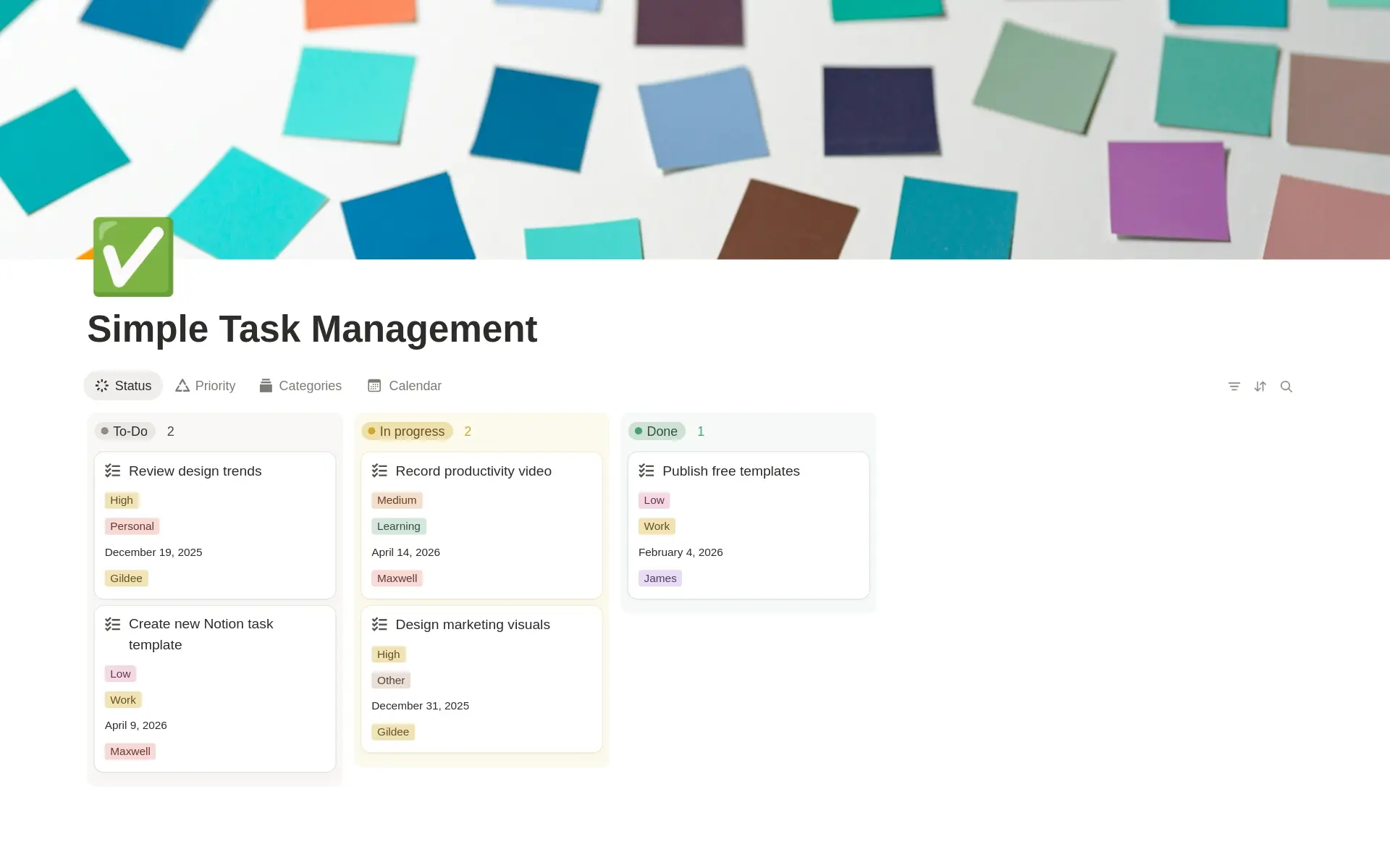
Task: Click the Done status group label
Action: click(x=657, y=431)
